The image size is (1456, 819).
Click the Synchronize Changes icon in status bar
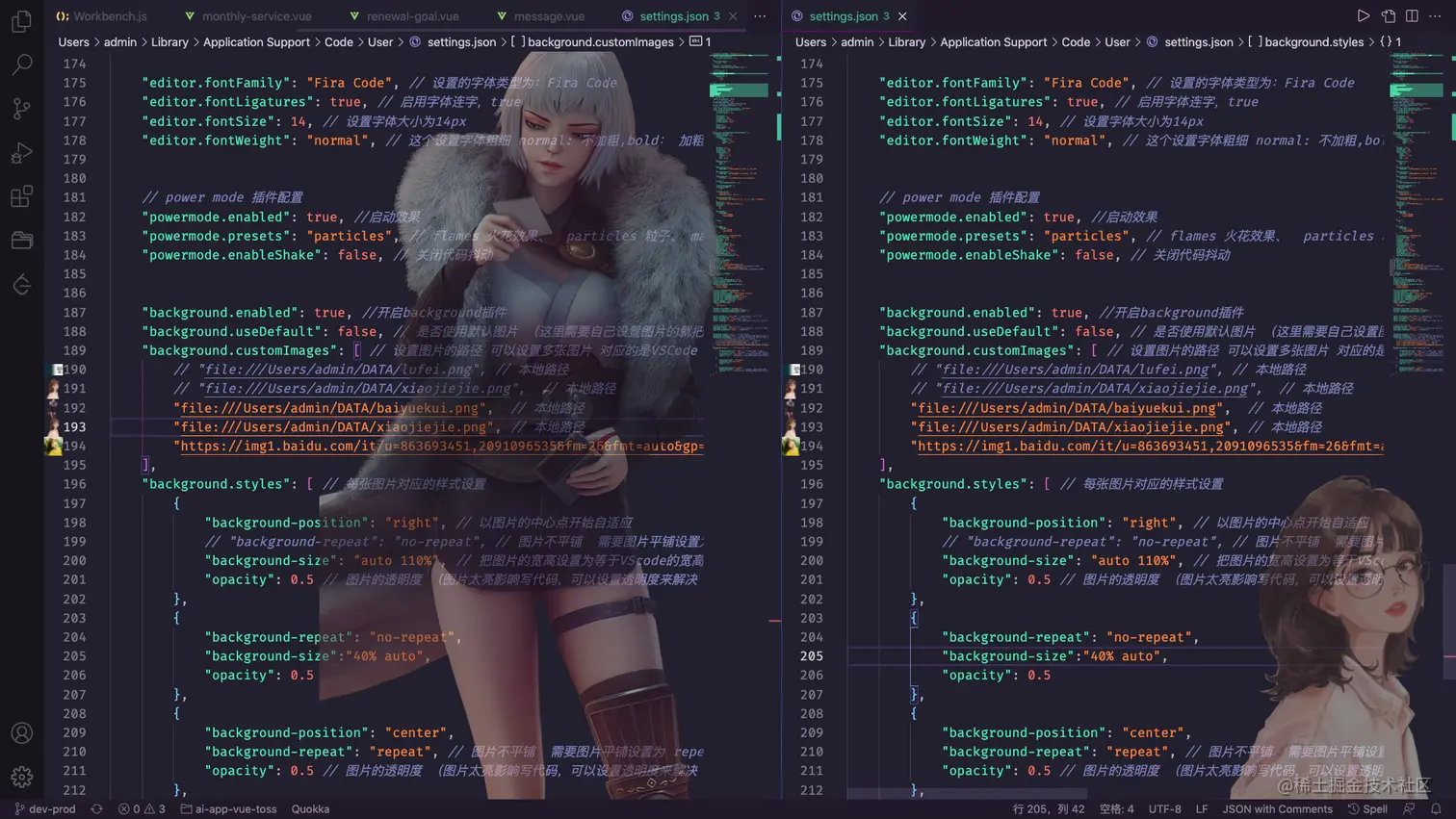[x=96, y=809]
